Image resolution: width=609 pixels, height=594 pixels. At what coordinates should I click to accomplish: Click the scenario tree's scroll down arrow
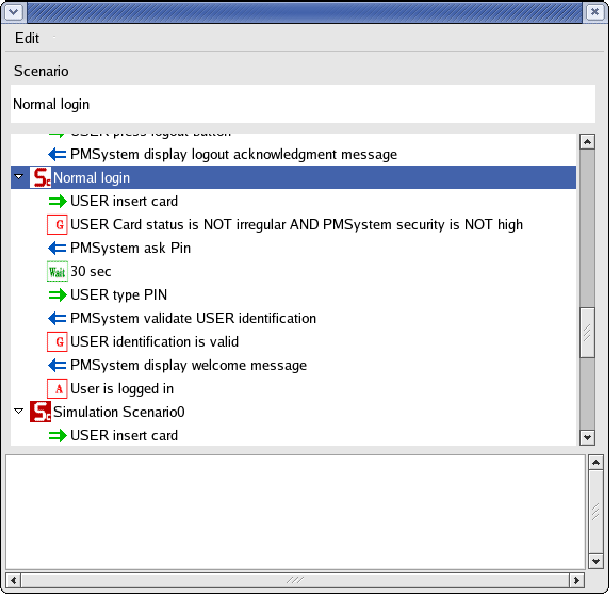[x=587, y=437]
